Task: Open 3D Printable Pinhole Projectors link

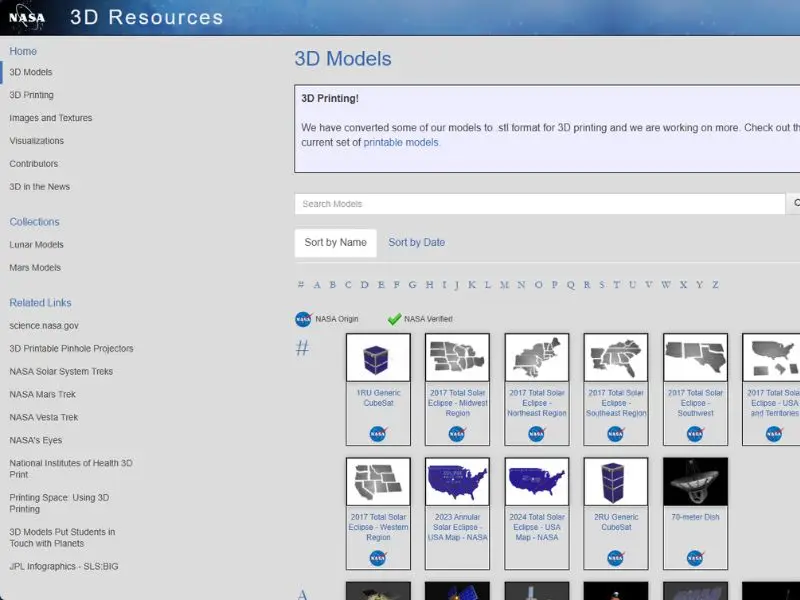Action: [71, 348]
